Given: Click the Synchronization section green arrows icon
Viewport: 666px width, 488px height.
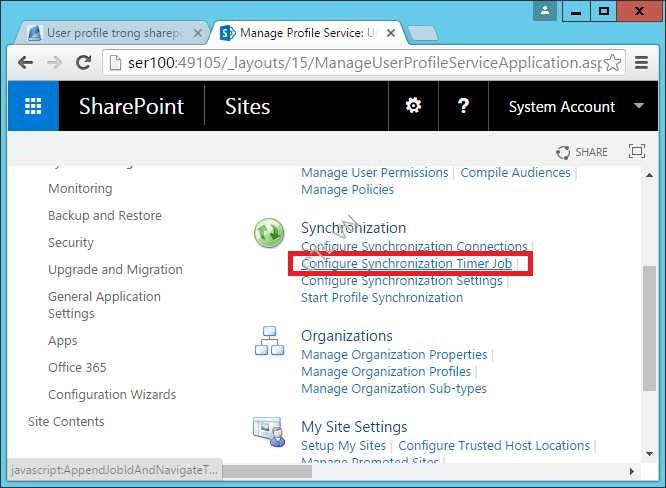Looking at the screenshot, I should click(269, 233).
